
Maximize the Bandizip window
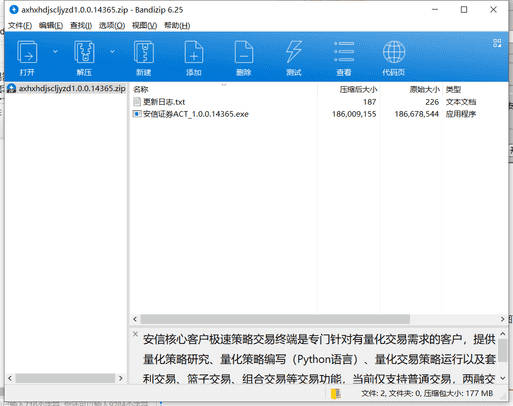click(x=464, y=10)
